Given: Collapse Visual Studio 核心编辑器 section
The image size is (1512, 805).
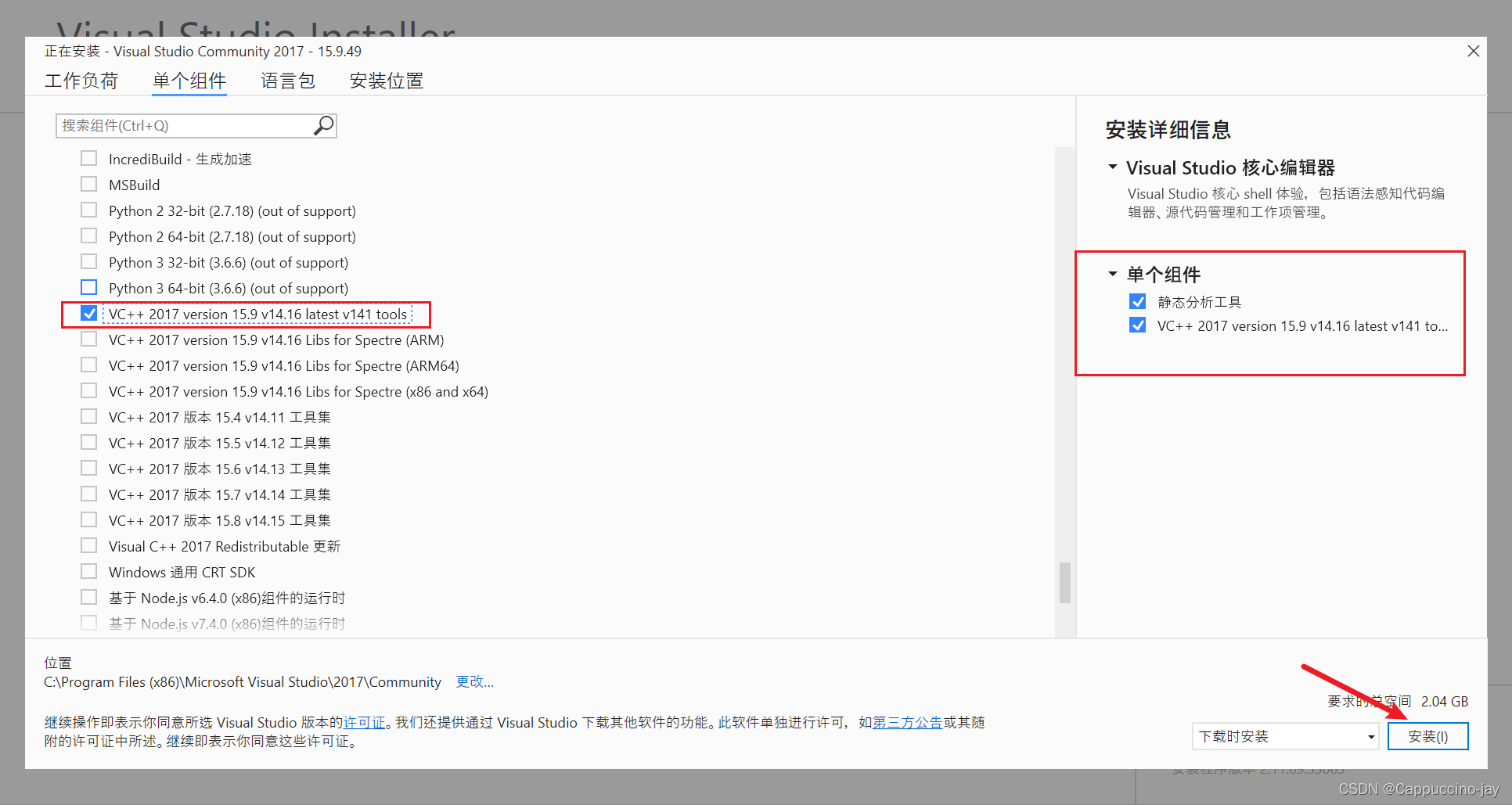Looking at the screenshot, I should pos(1112,167).
